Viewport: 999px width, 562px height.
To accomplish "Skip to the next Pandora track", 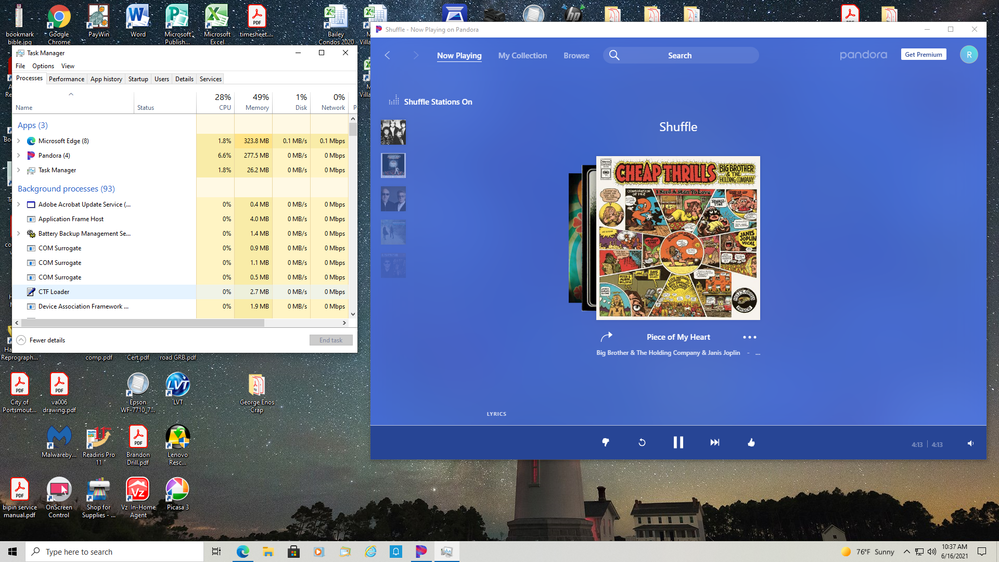I will [x=715, y=442].
